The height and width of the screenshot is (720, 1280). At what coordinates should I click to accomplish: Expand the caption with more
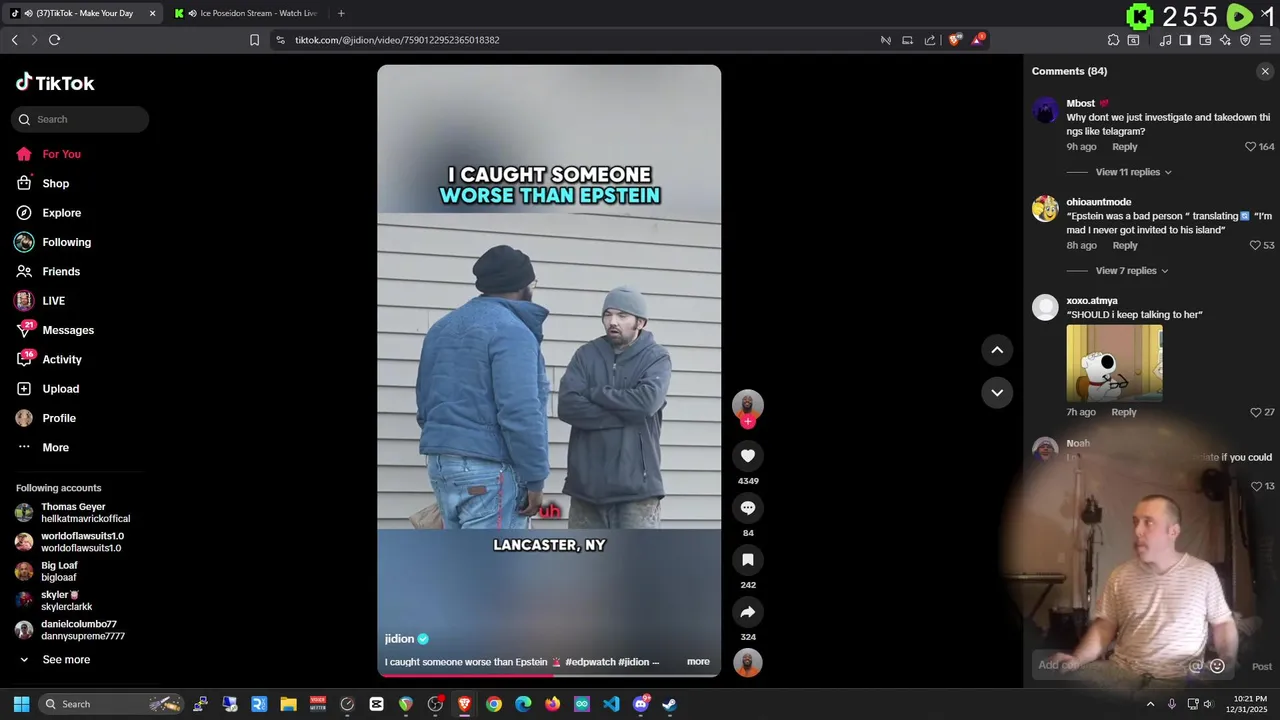(x=698, y=662)
